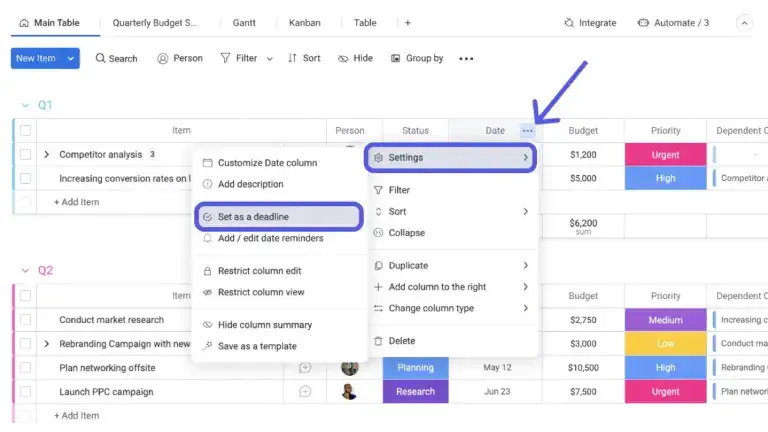Click the Hide column summary eye icon
The image size is (768, 432).
point(208,325)
